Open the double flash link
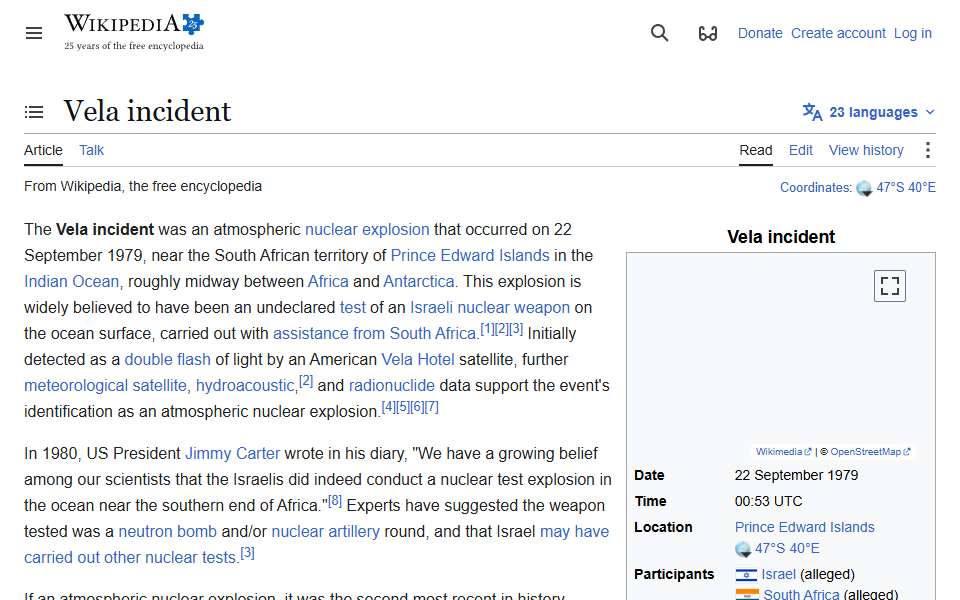The height and width of the screenshot is (600, 960). pyautogui.click(x=167, y=359)
